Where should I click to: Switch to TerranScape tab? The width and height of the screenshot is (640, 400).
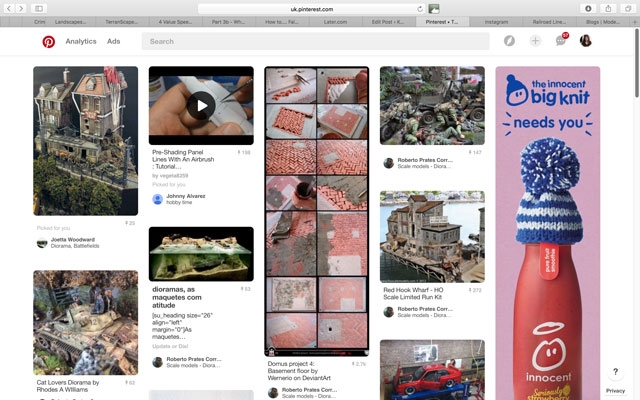coord(121,22)
